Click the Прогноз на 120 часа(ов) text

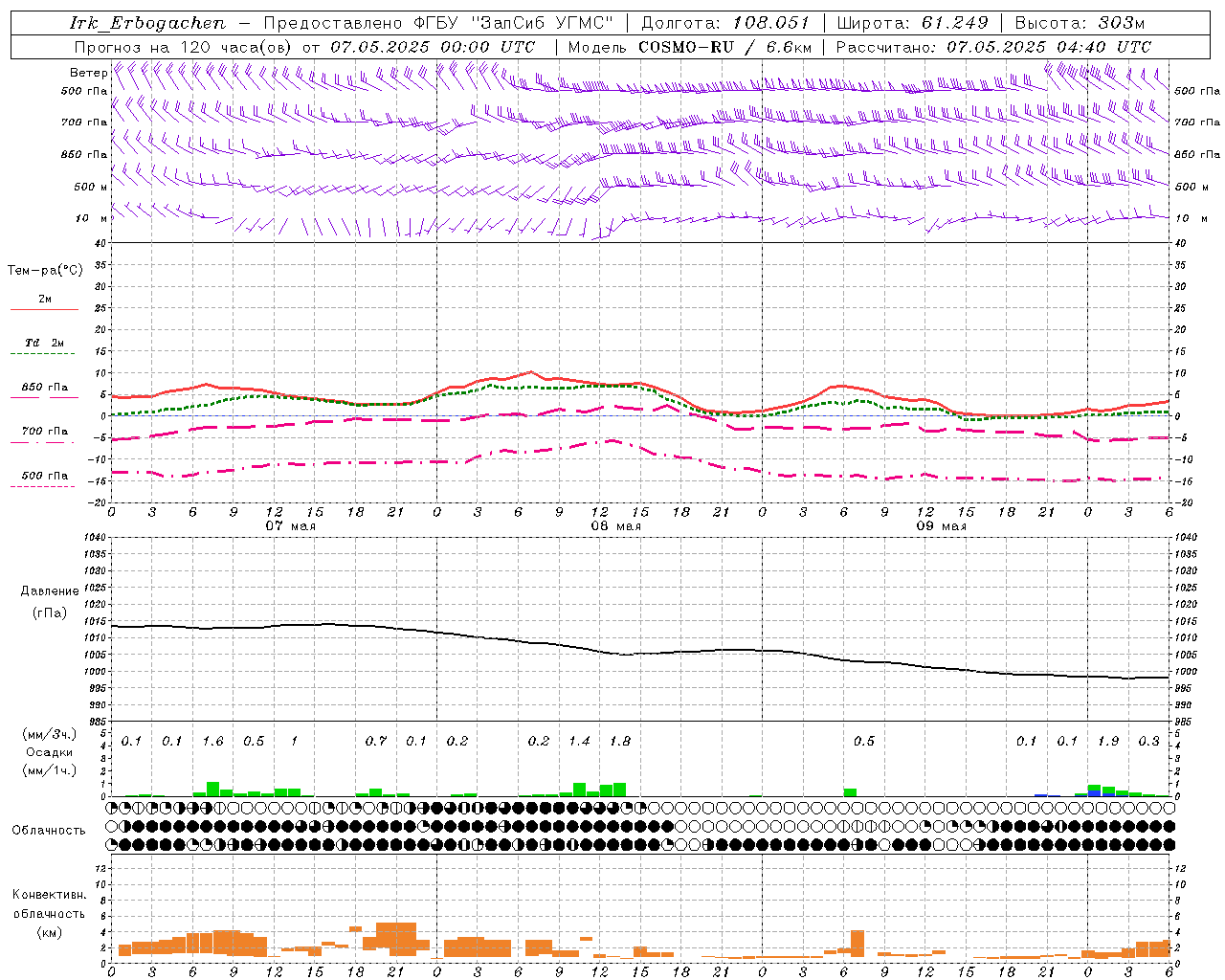click(184, 47)
